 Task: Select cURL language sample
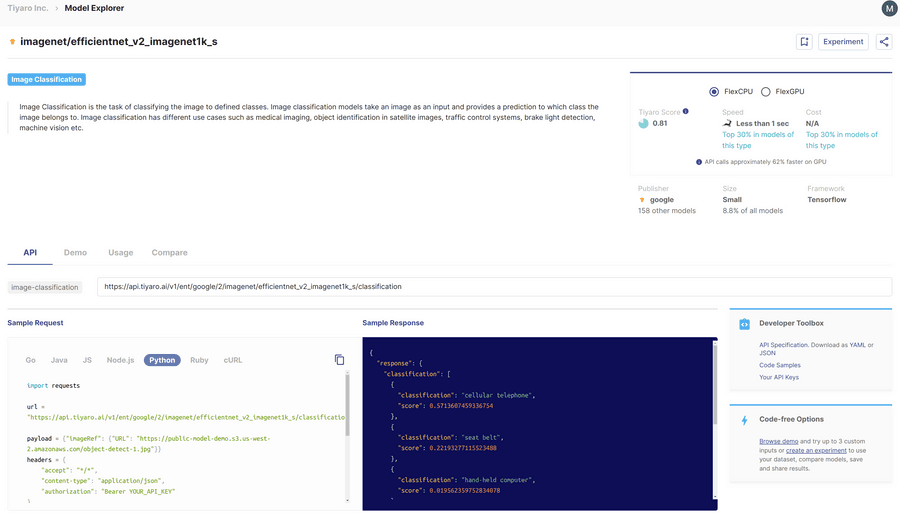tap(232, 360)
